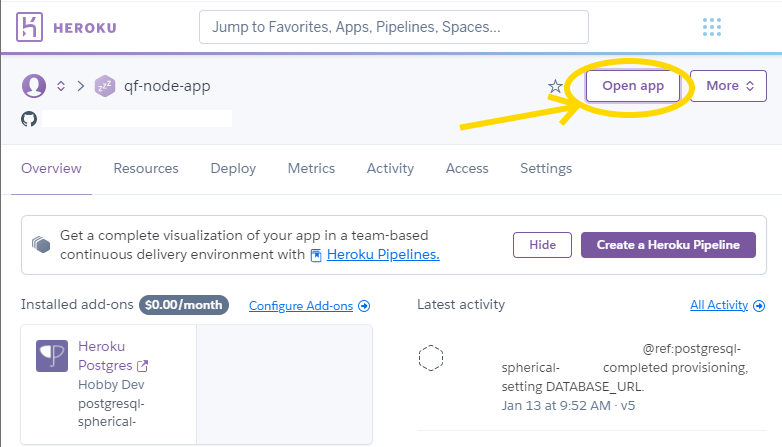The image size is (782, 447).
Task: Click the sleeping app hexagon icon
Action: tap(105, 86)
